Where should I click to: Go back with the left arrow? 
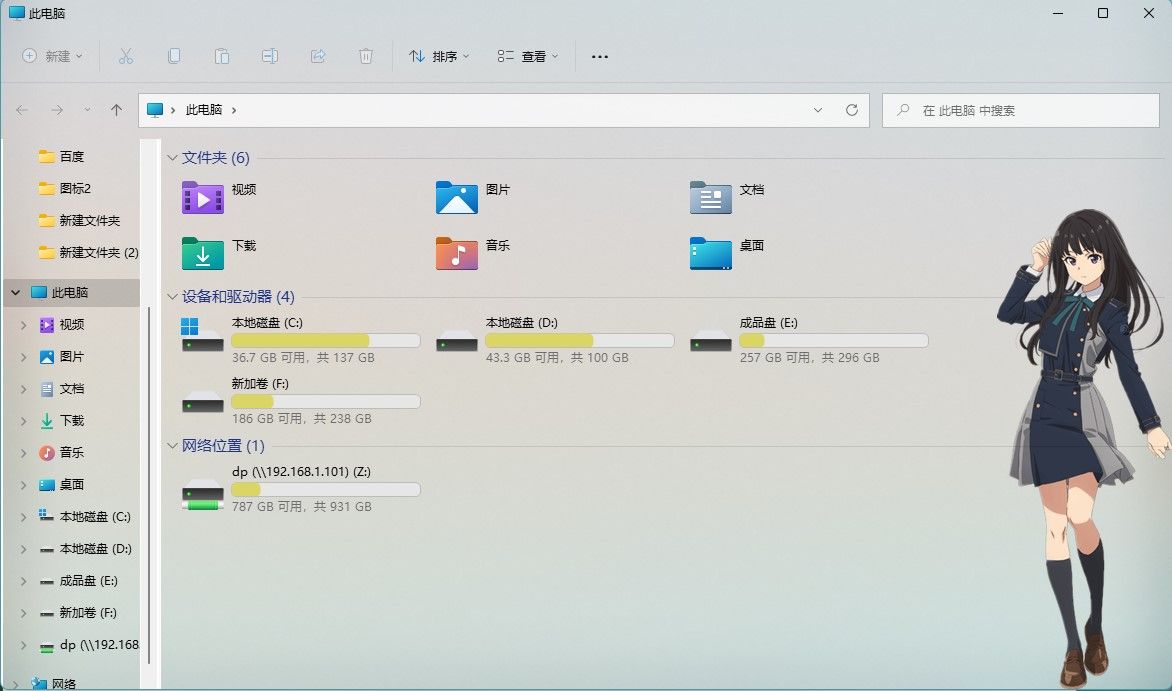pyautogui.click(x=22, y=110)
